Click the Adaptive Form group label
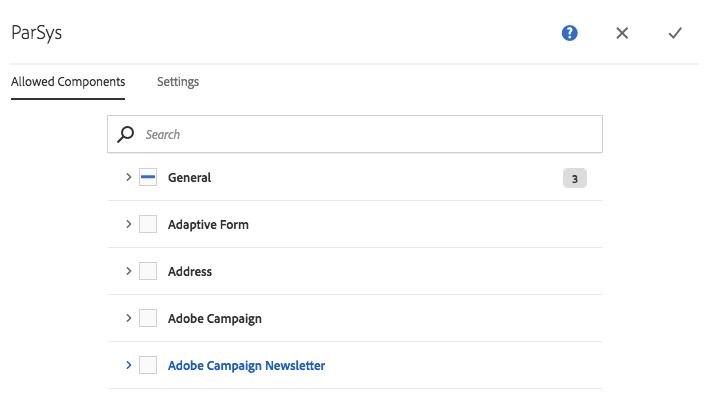Viewport: 709px width, 397px height. [x=208, y=225]
